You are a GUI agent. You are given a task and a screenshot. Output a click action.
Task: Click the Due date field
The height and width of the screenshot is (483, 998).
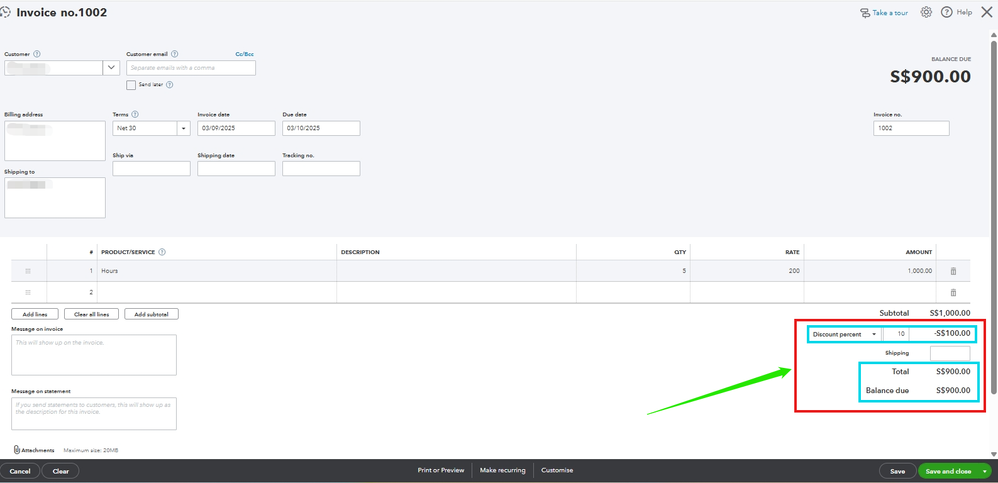click(321, 128)
